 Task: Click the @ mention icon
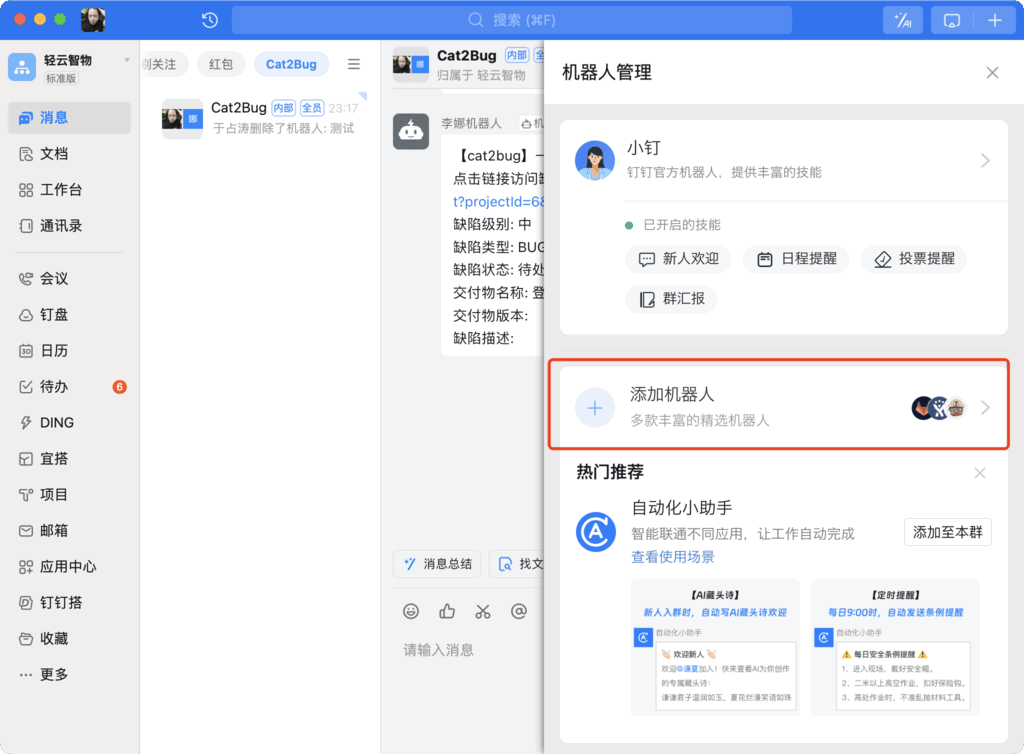(519, 611)
